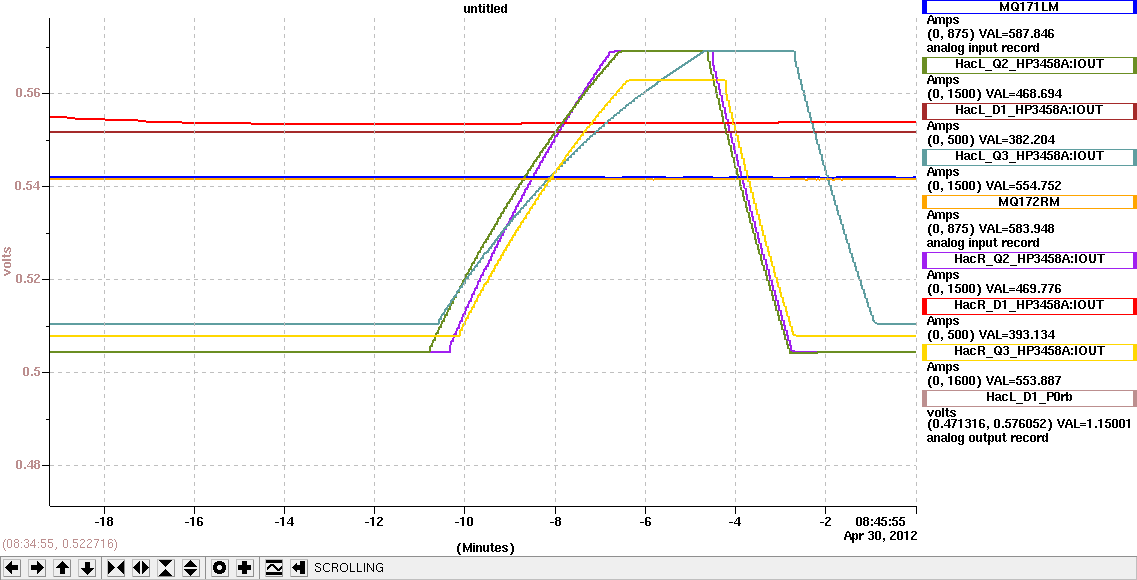The image size is (1137, 580).
Task: Click the 'analog output record' description
Action: (x=988, y=438)
